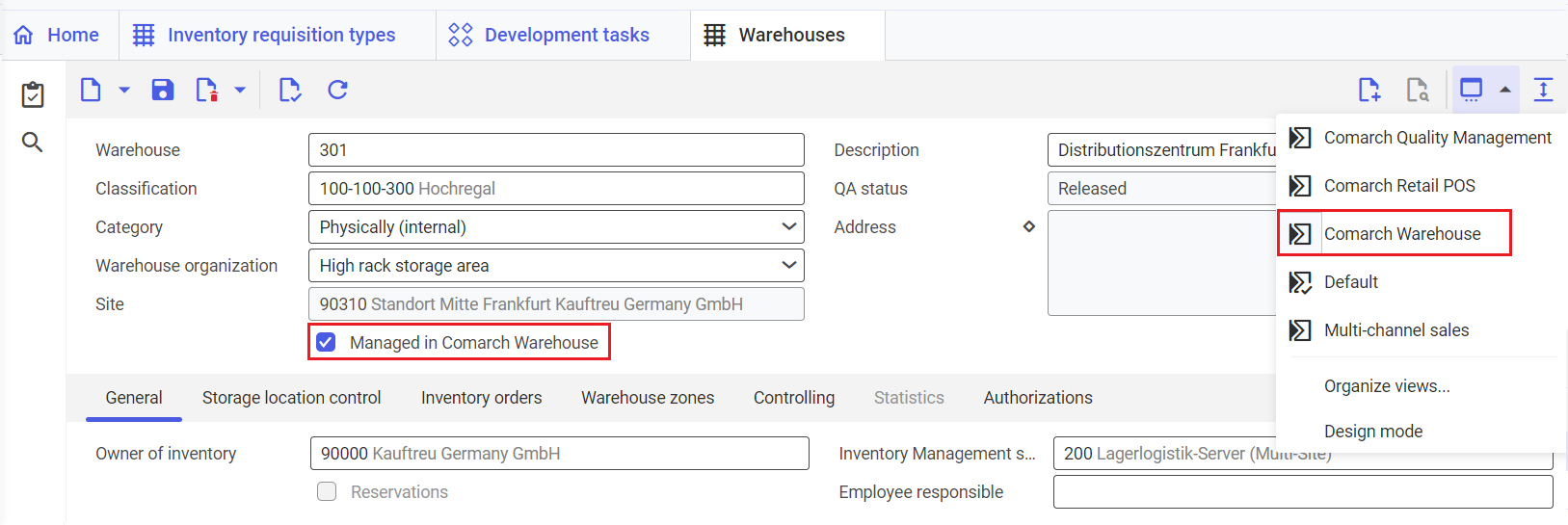Collapse the views menu arrow
Screen dimensions: 1568x525
tap(1505, 90)
